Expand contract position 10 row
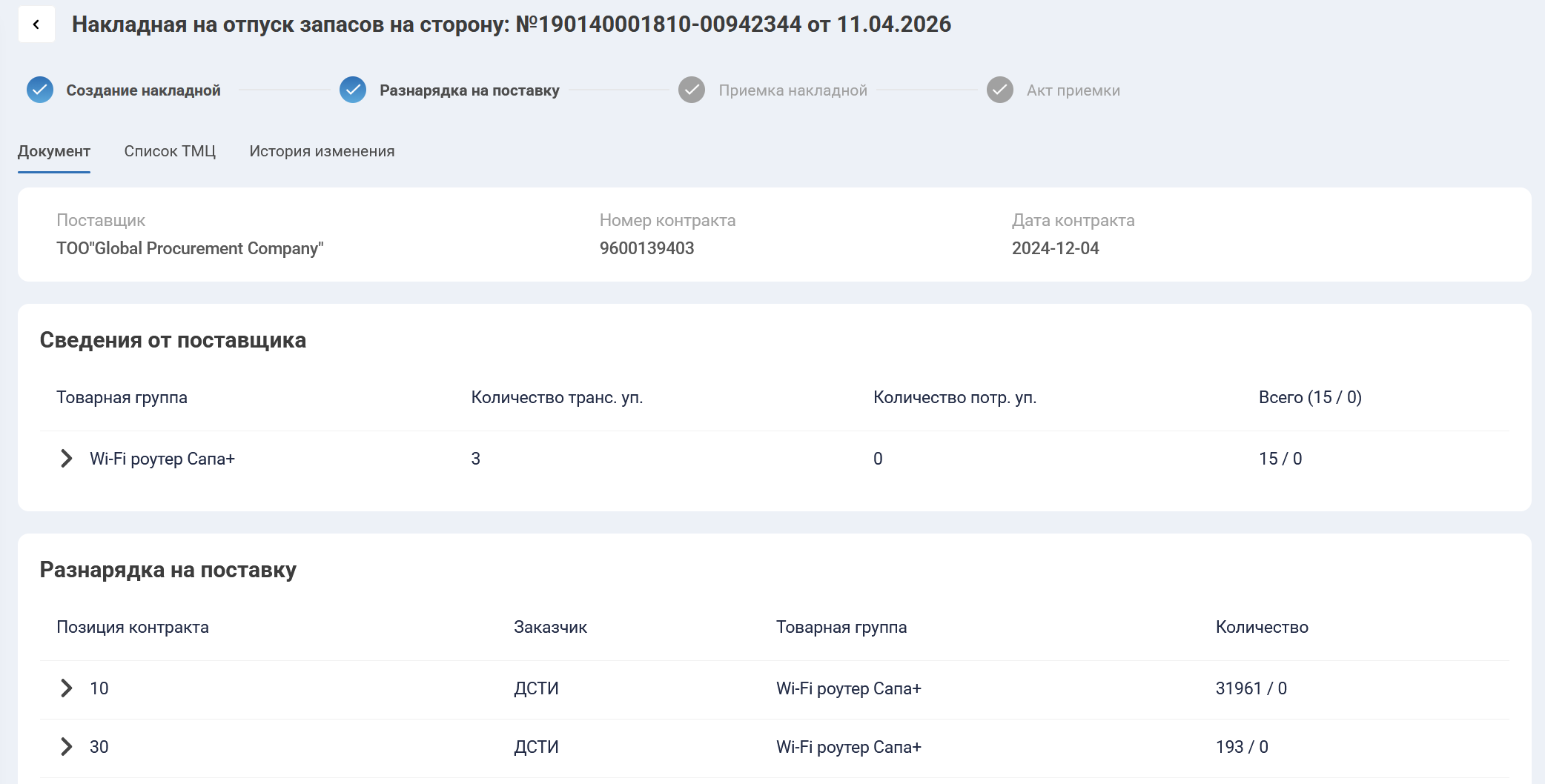The width and height of the screenshot is (1545, 784). coord(66,688)
